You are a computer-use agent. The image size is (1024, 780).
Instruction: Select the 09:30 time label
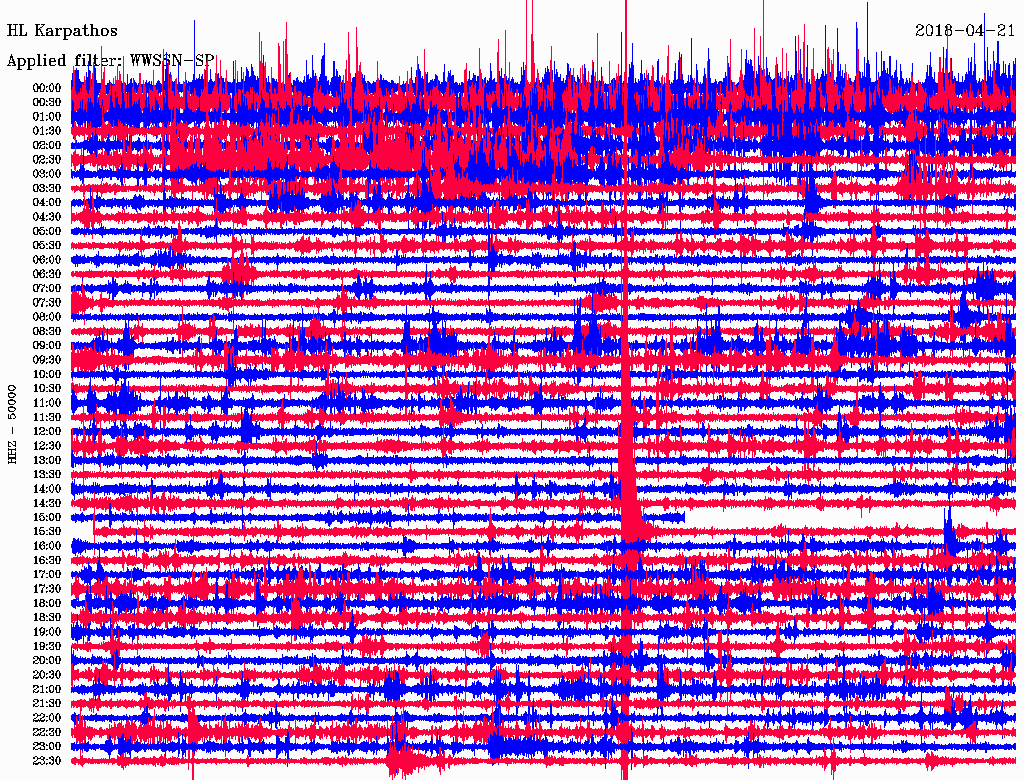click(x=46, y=360)
